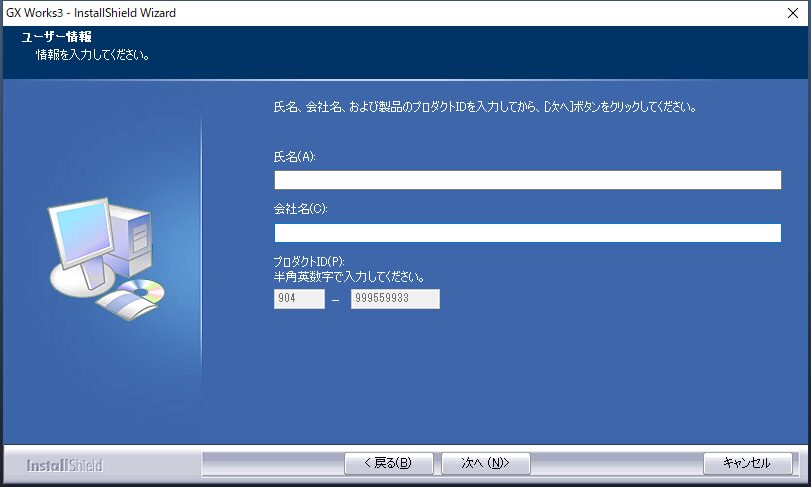The image size is (811, 487).
Task: Click the GX Works3 title bar text
Action: click(x=91, y=11)
